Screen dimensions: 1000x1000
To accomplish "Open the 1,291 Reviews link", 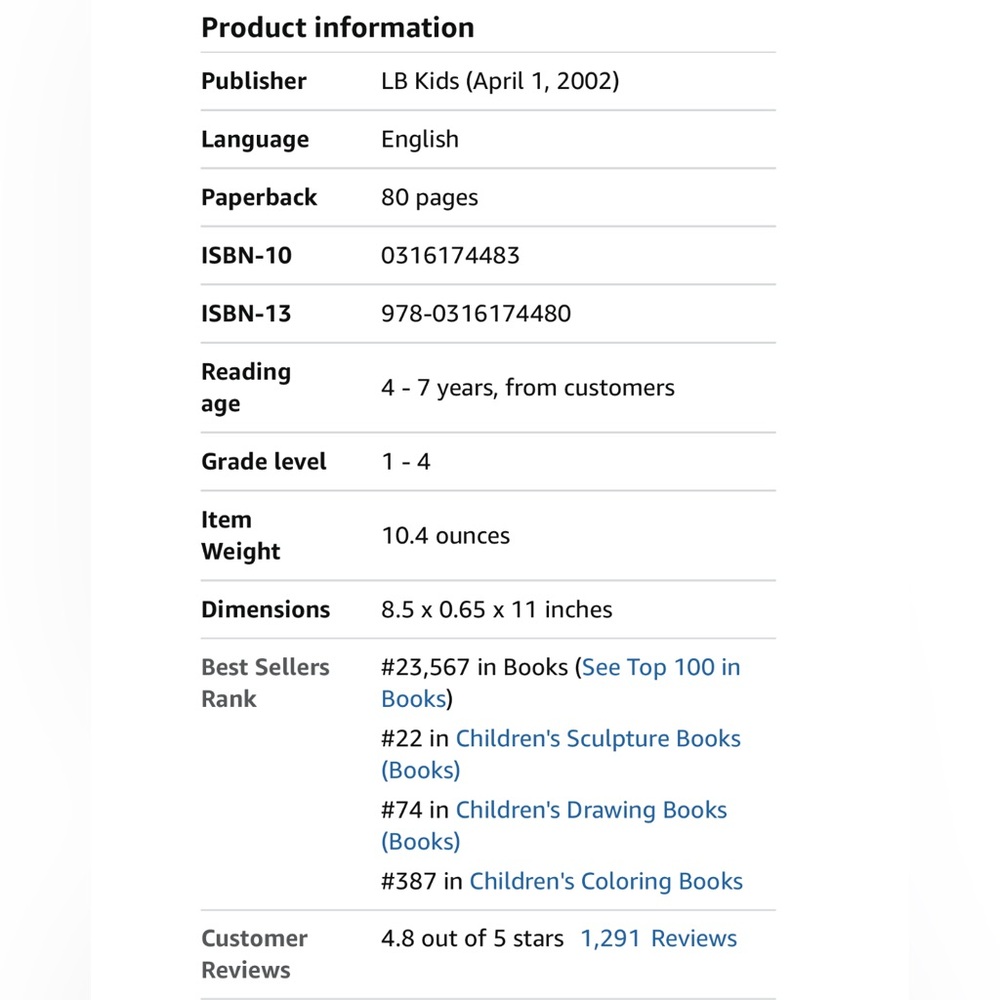I will coord(658,939).
